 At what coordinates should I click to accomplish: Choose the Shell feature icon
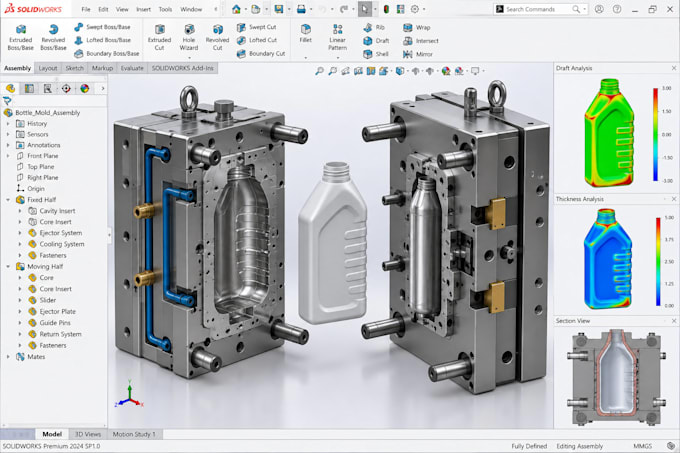pyautogui.click(x=368, y=54)
